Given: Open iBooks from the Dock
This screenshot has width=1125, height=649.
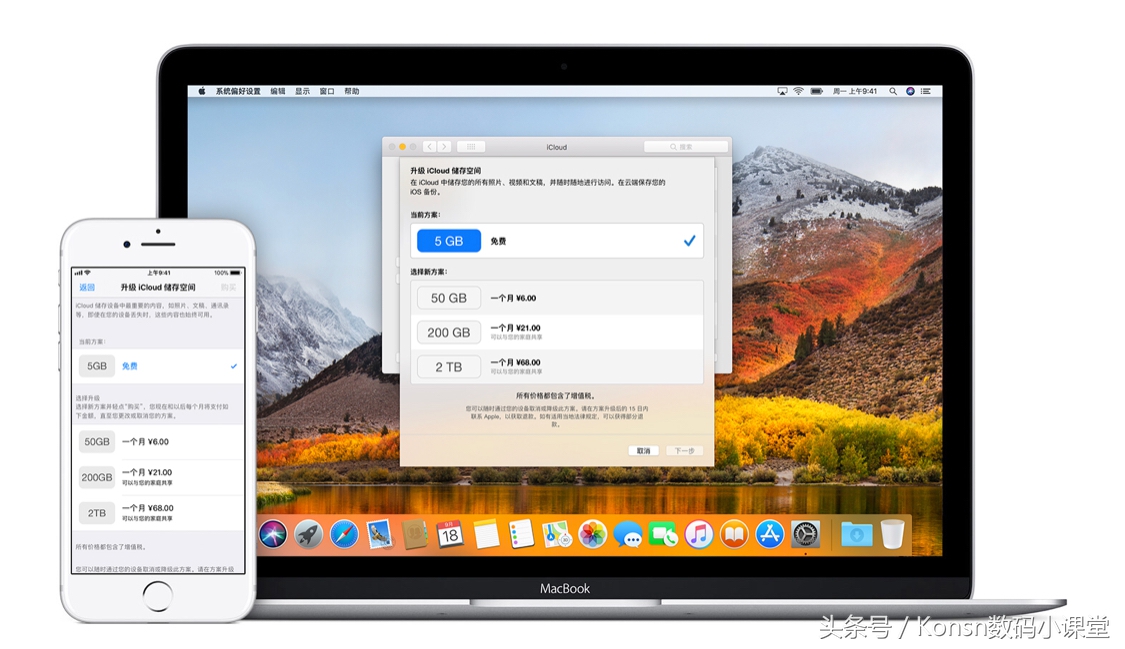Looking at the screenshot, I should [x=734, y=534].
